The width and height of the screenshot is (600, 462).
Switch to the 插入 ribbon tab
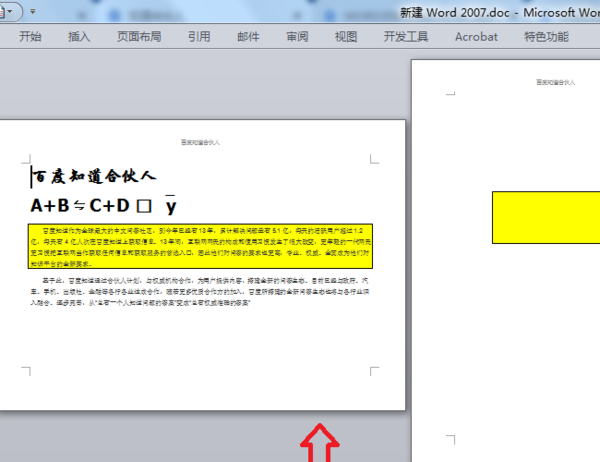79,37
